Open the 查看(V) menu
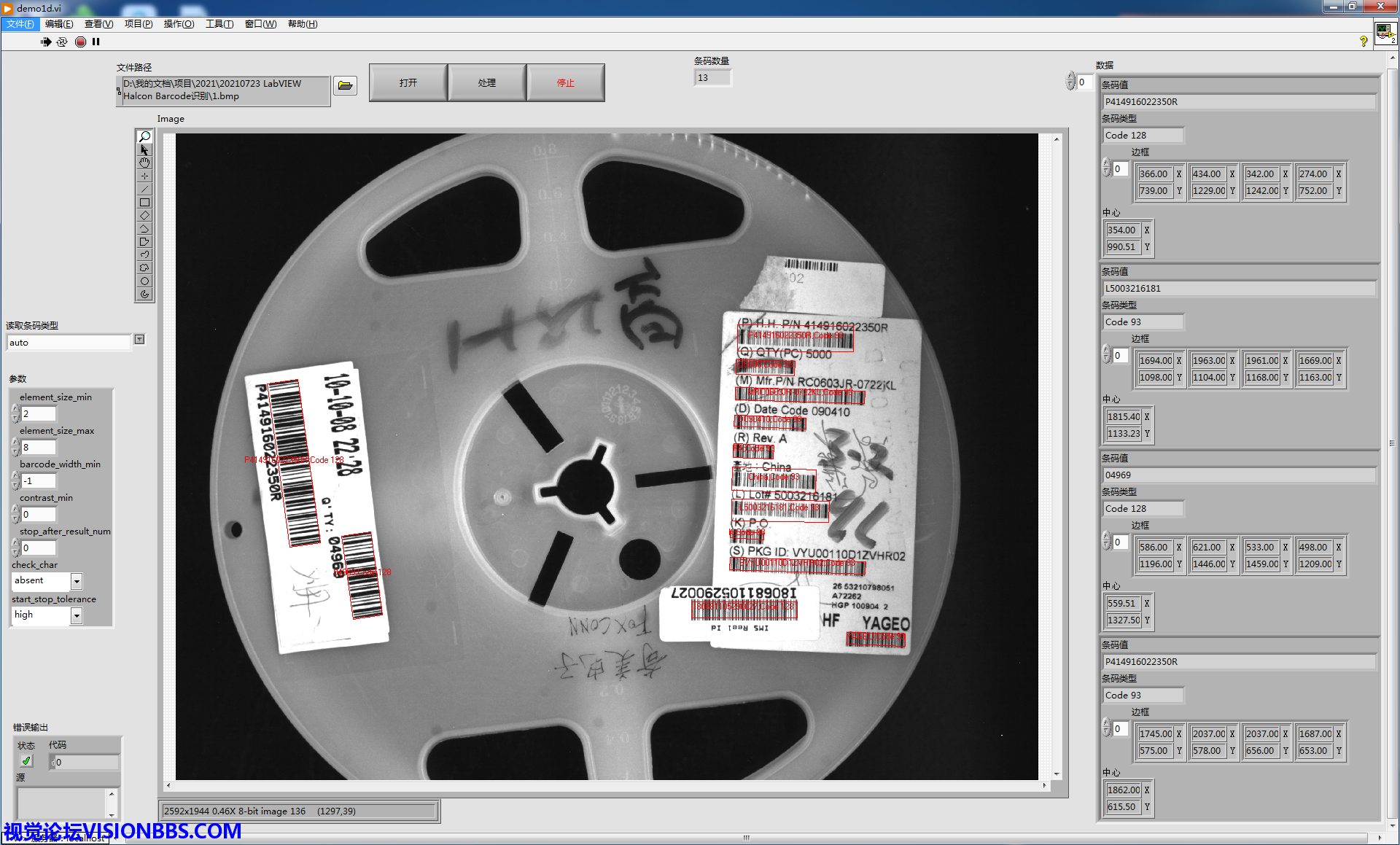1400x845 pixels. tap(98, 24)
